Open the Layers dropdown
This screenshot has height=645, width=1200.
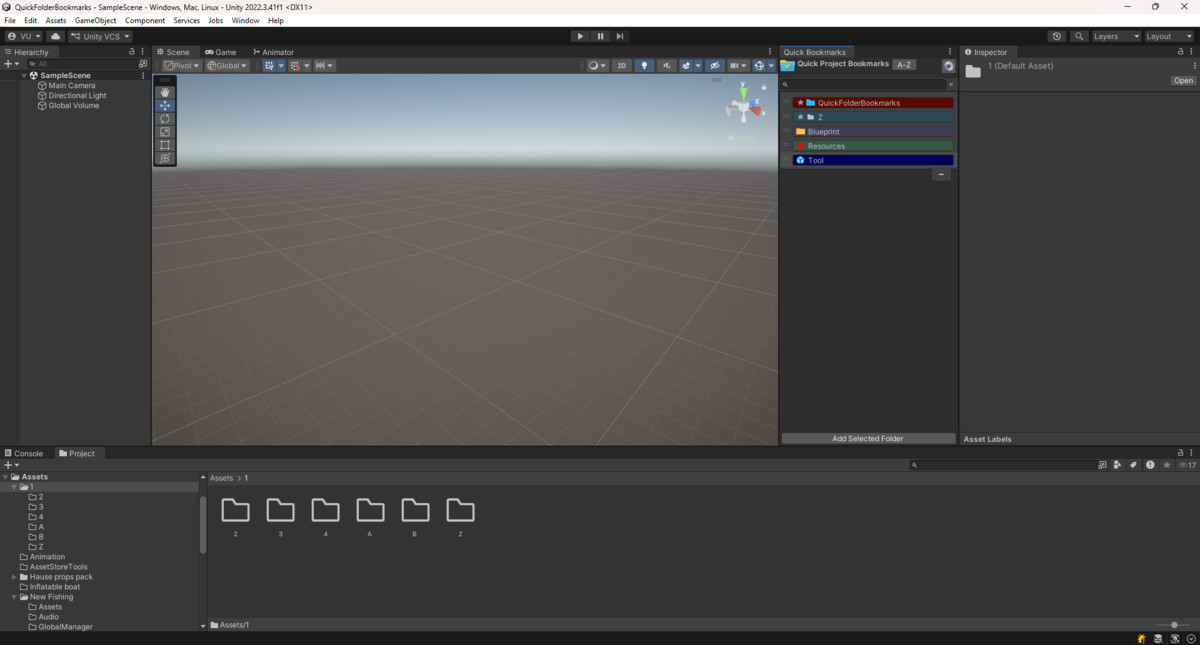(x=1116, y=36)
